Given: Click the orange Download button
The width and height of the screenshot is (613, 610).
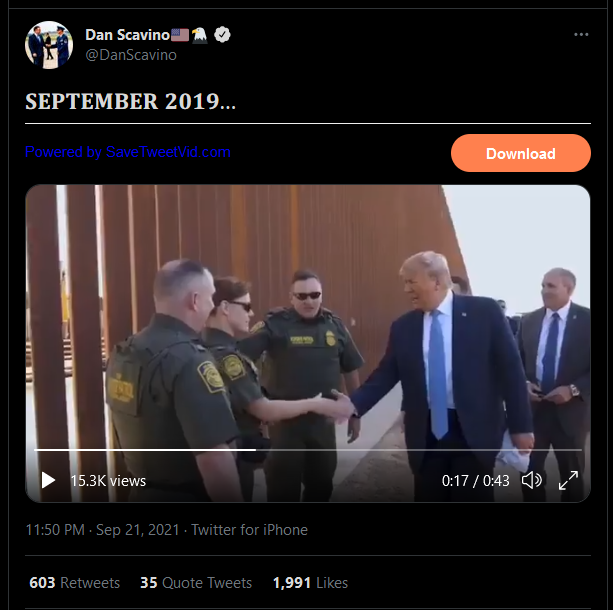Looking at the screenshot, I should tap(521, 153).
